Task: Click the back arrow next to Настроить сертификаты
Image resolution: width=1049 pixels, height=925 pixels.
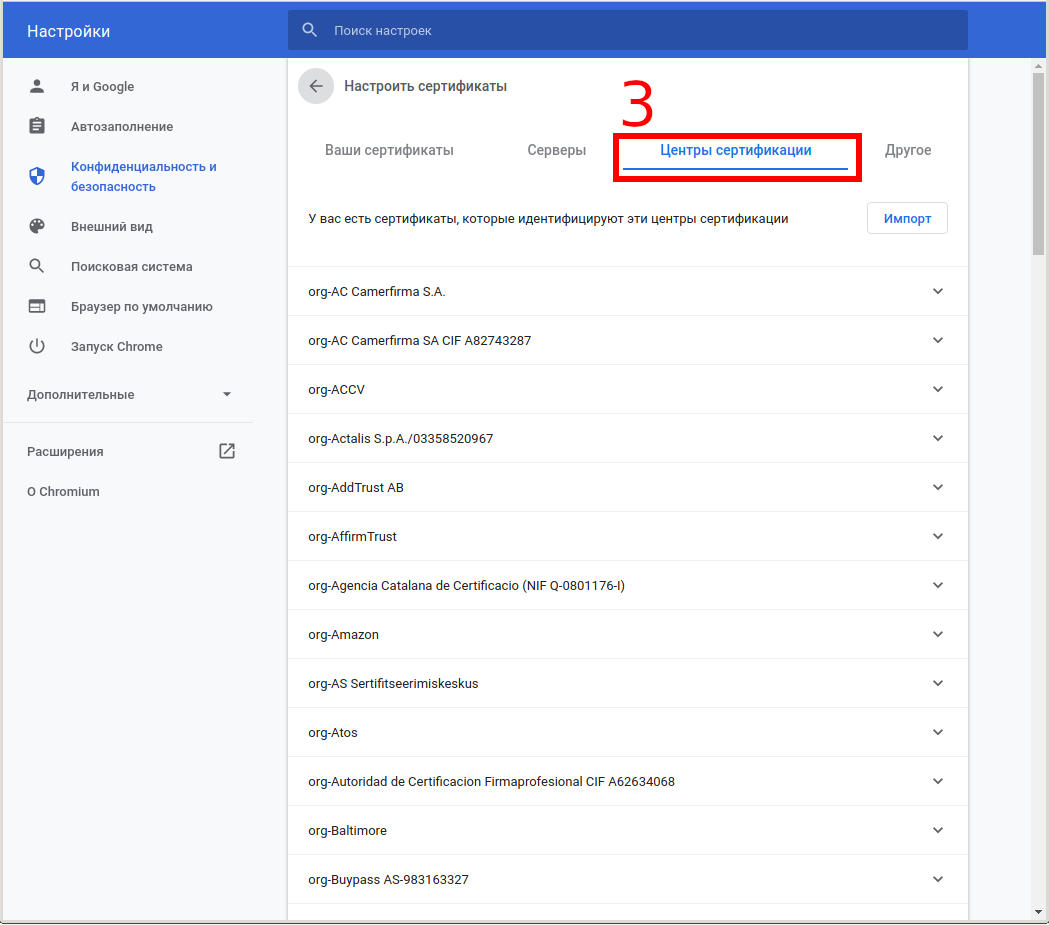Action: click(316, 86)
